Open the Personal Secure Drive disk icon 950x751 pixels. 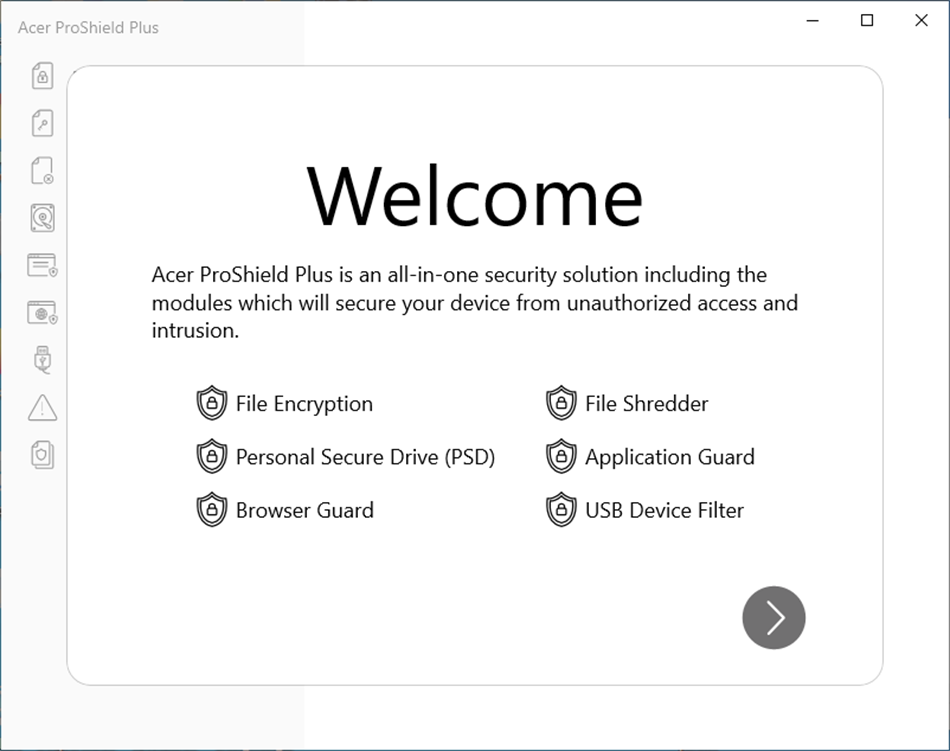tap(41, 218)
